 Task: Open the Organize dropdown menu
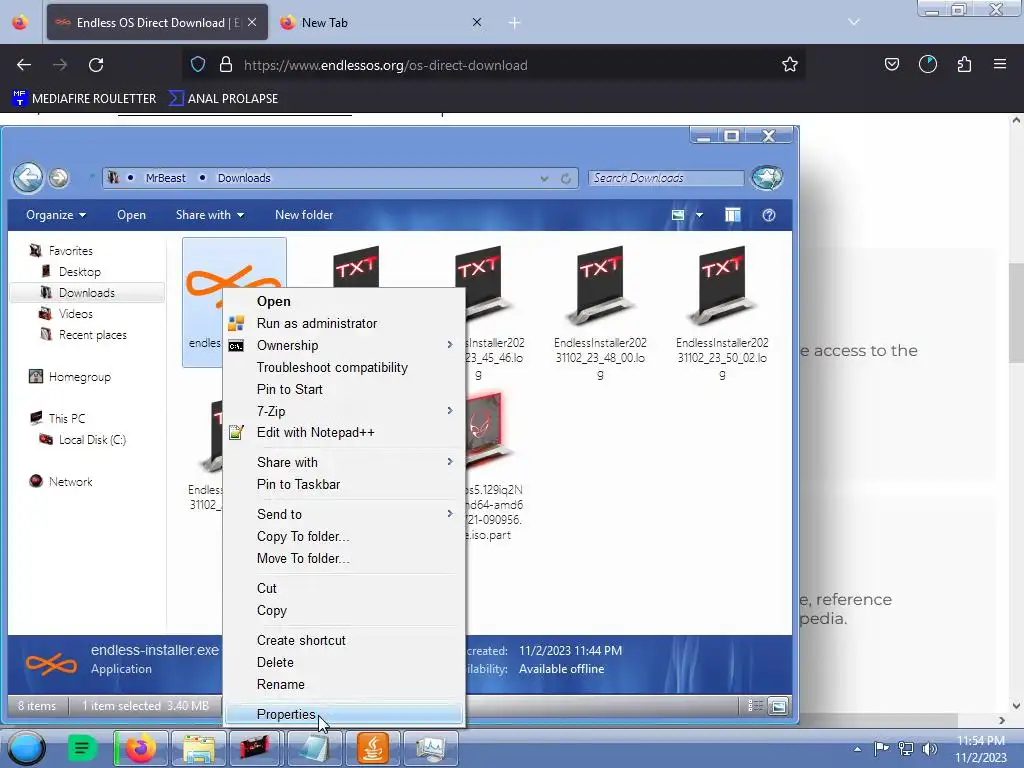[56, 215]
